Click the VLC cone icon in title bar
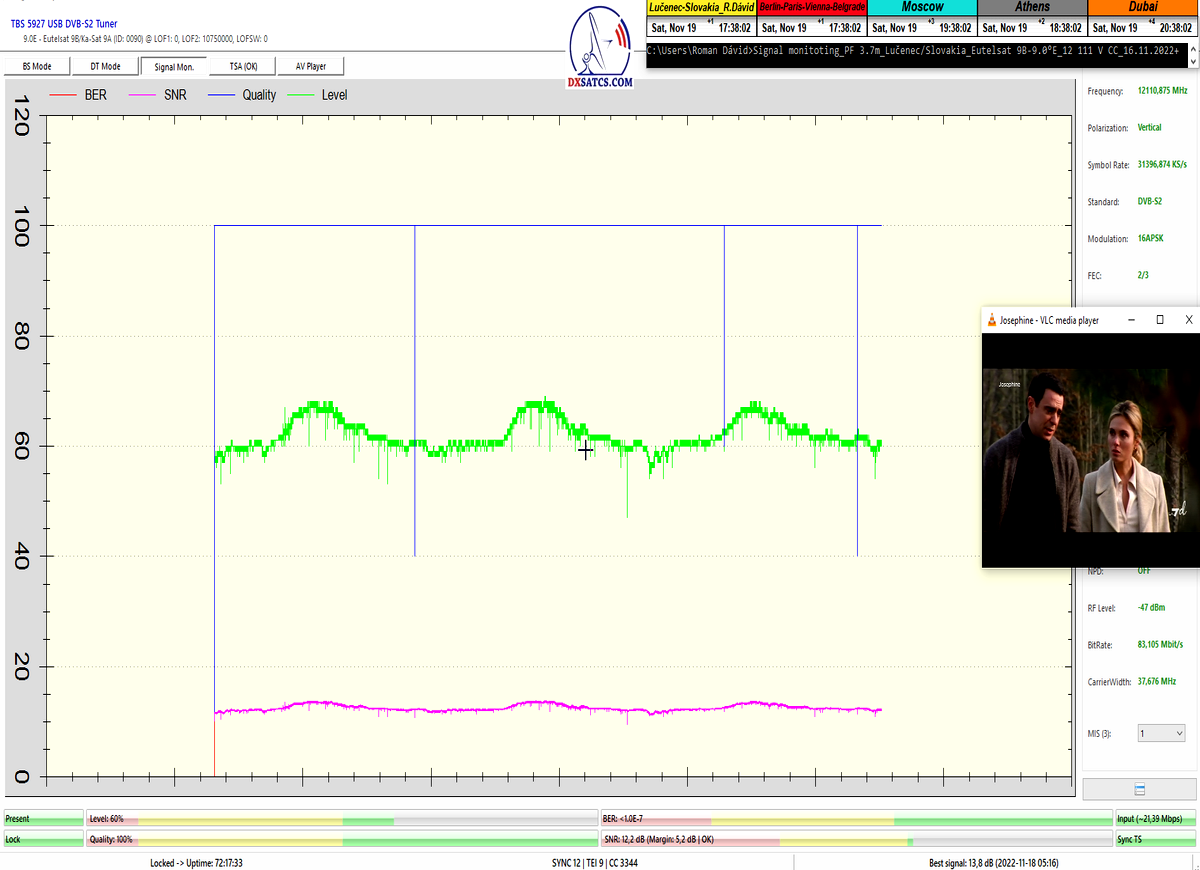The width and height of the screenshot is (1200, 870). (991, 320)
